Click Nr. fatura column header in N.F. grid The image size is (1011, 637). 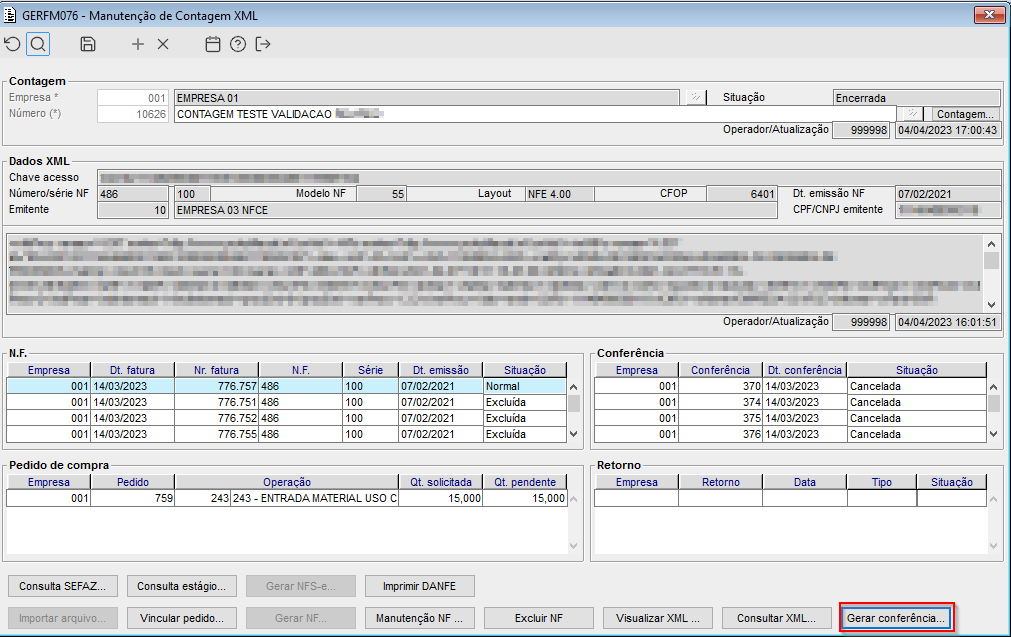(x=217, y=370)
